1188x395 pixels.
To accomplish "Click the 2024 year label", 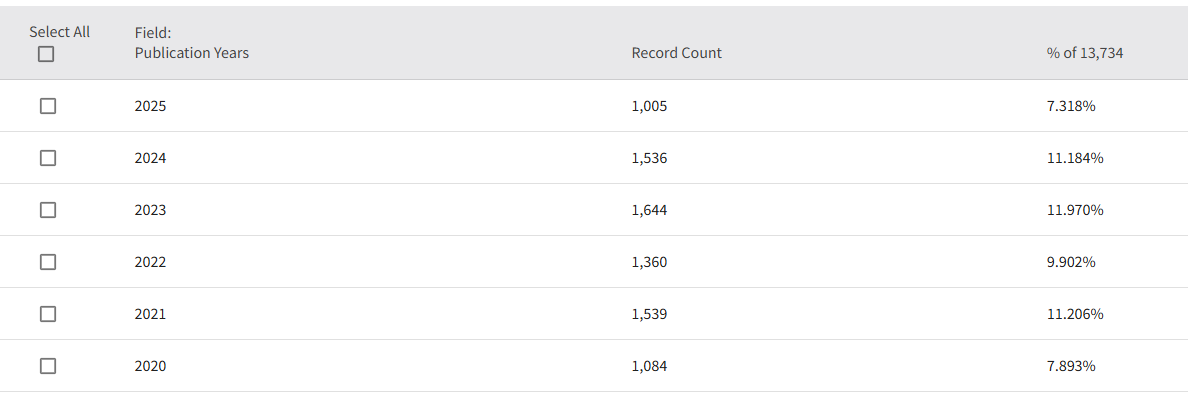I will [x=150, y=158].
